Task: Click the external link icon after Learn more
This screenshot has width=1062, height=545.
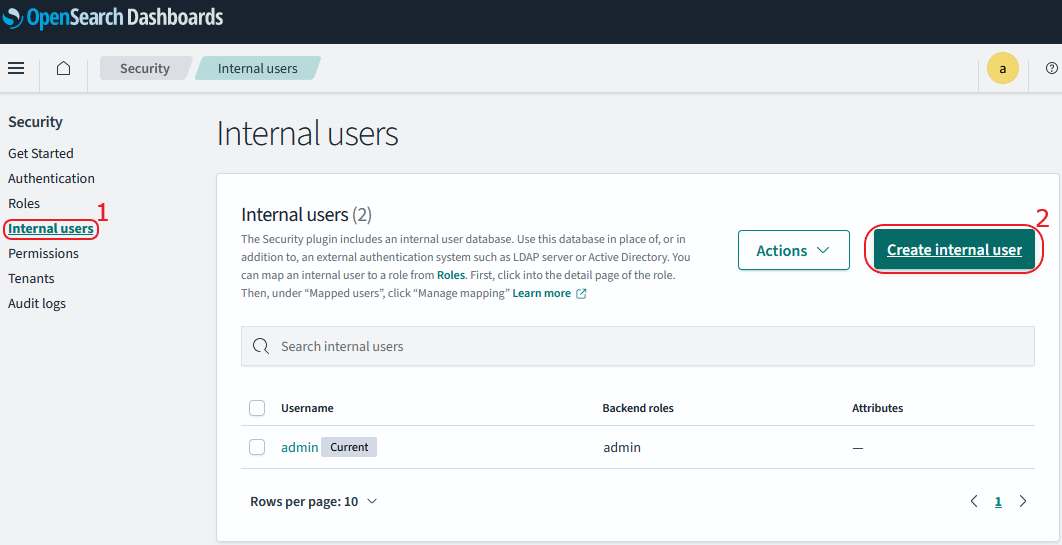Action: [x=580, y=294]
